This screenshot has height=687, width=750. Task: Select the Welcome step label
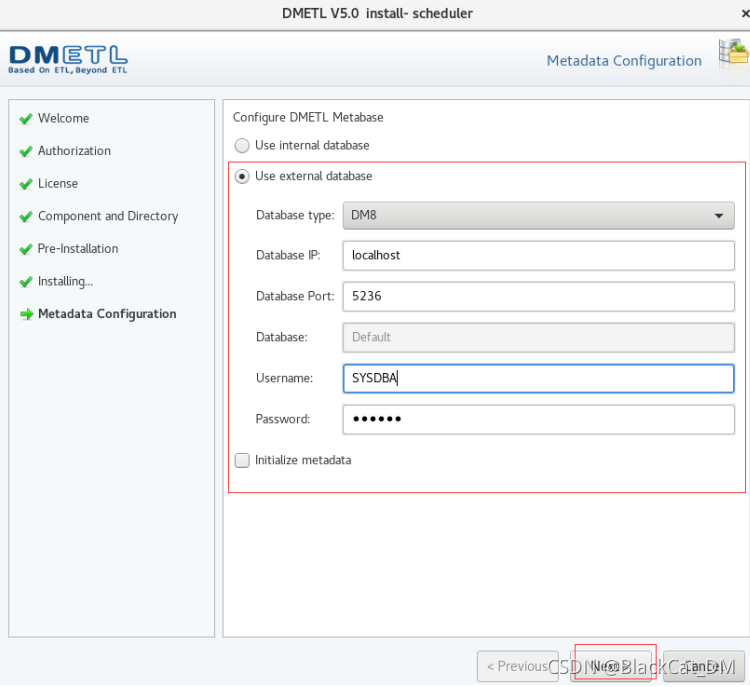click(x=64, y=118)
